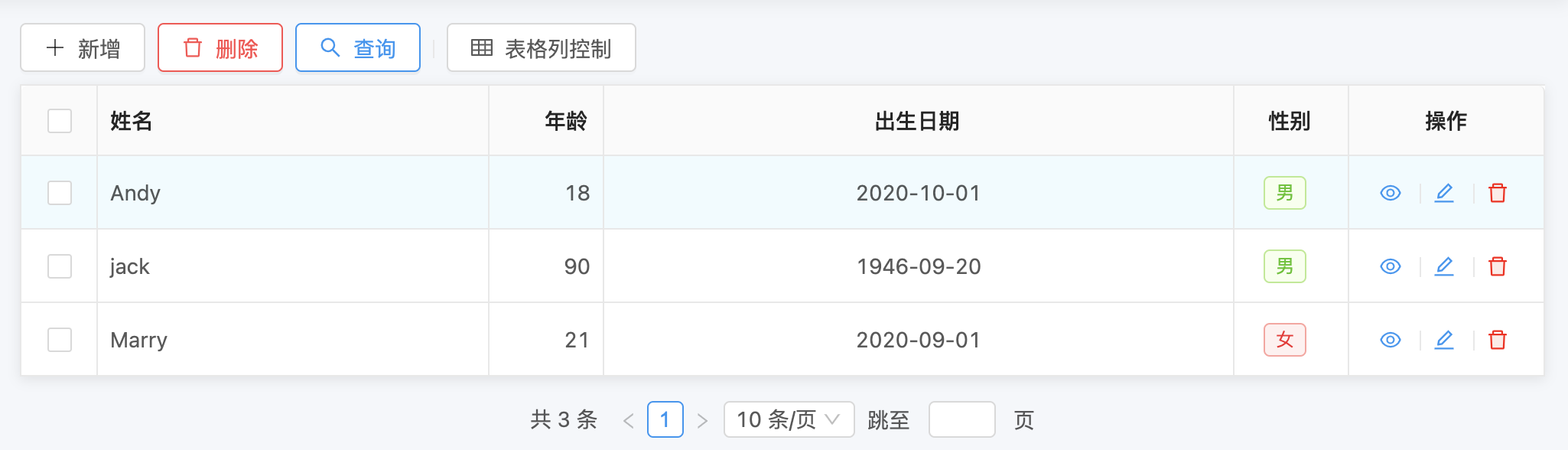Screen dimensions: 1568x450
Task: Click the 跳至 page jump input field
Action: click(961, 419)
